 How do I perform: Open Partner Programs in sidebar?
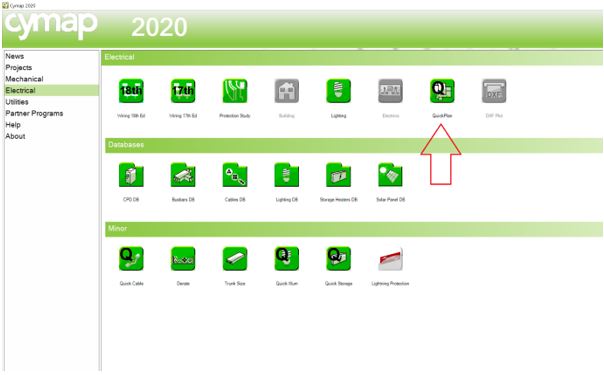34,114
